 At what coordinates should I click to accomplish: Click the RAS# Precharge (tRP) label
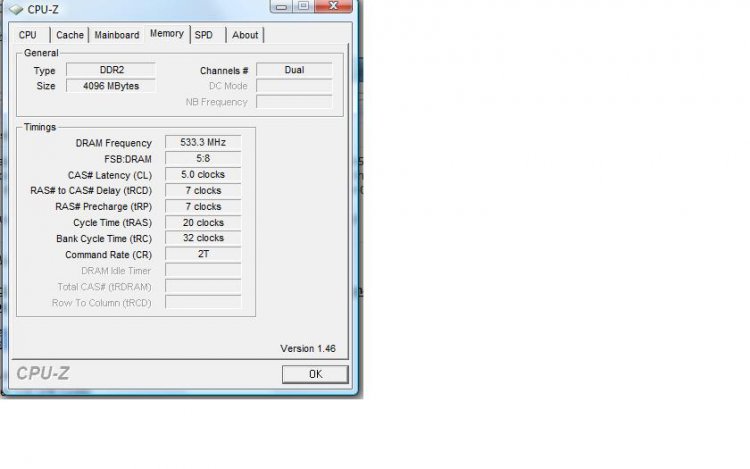103,207
